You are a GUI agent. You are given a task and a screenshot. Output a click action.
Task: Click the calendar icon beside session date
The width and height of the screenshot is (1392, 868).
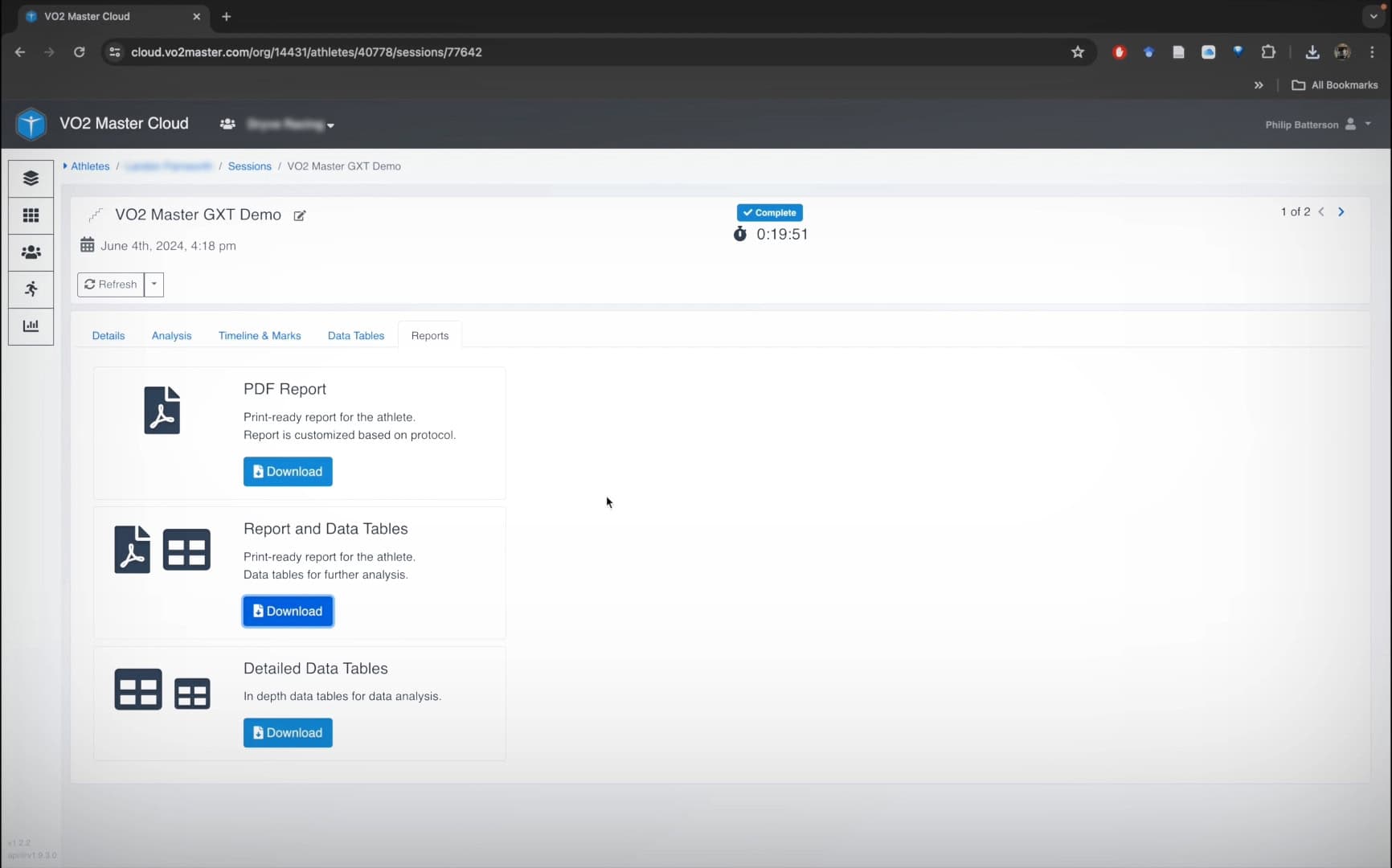[88, 245]
